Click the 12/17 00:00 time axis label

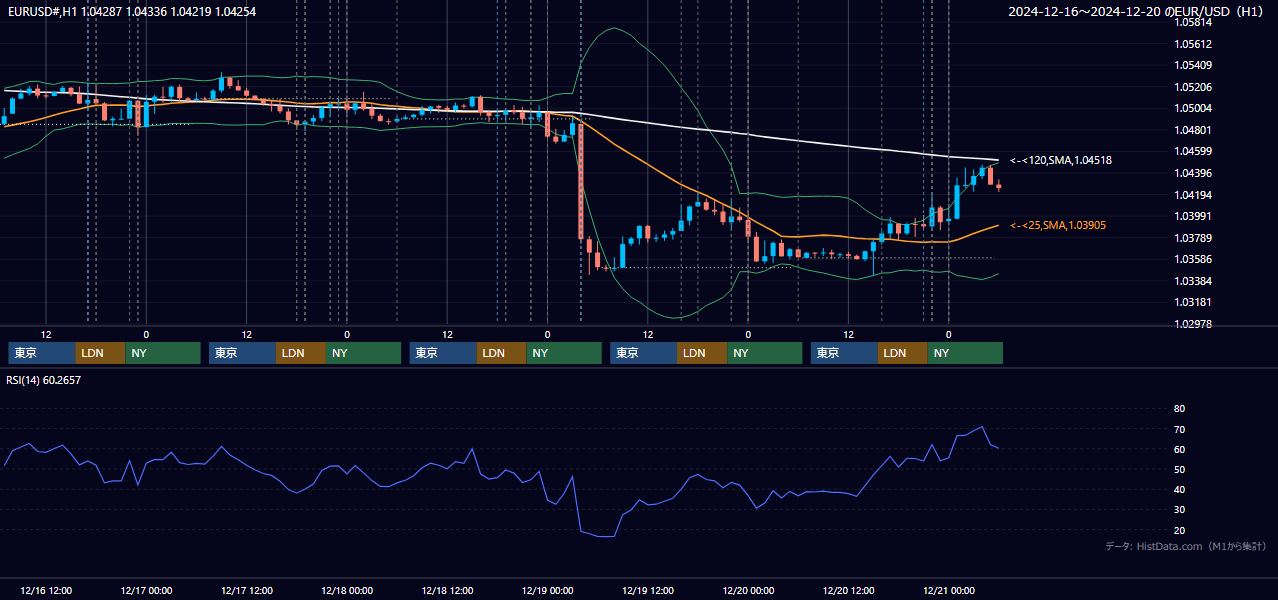(x=146, y=591)
